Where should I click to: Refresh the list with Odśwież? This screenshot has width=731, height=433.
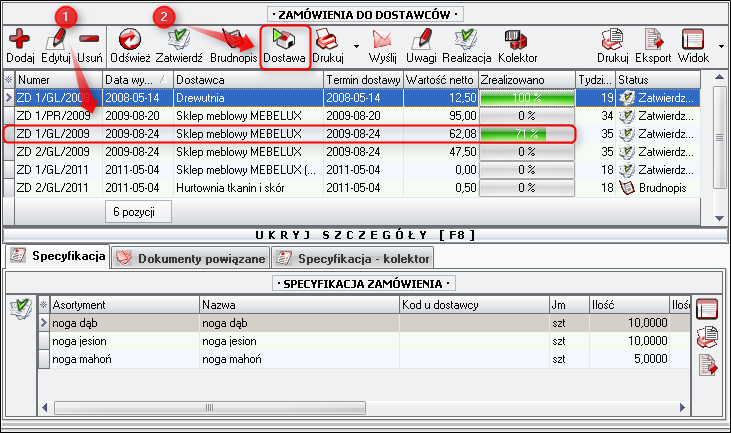[x=130, y=45]
